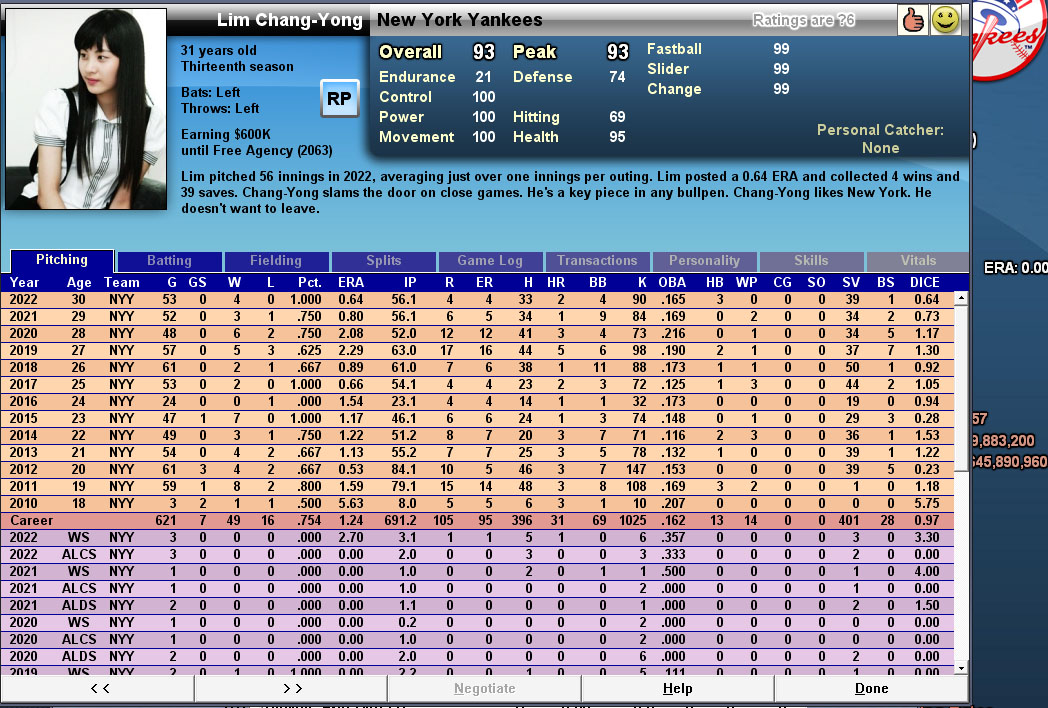Open the Help button

tap(678, 688)
